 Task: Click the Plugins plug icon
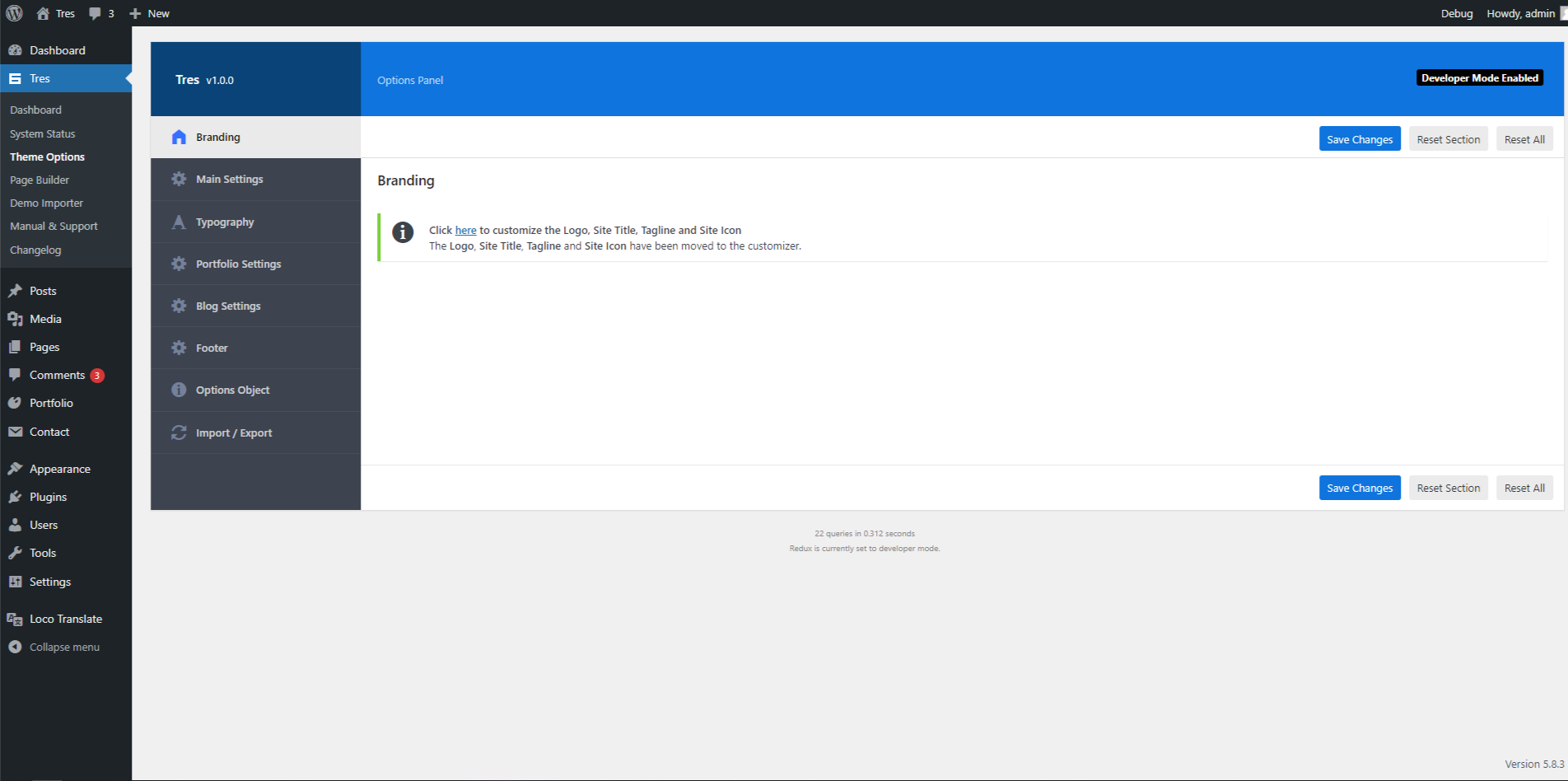(15, 497)
